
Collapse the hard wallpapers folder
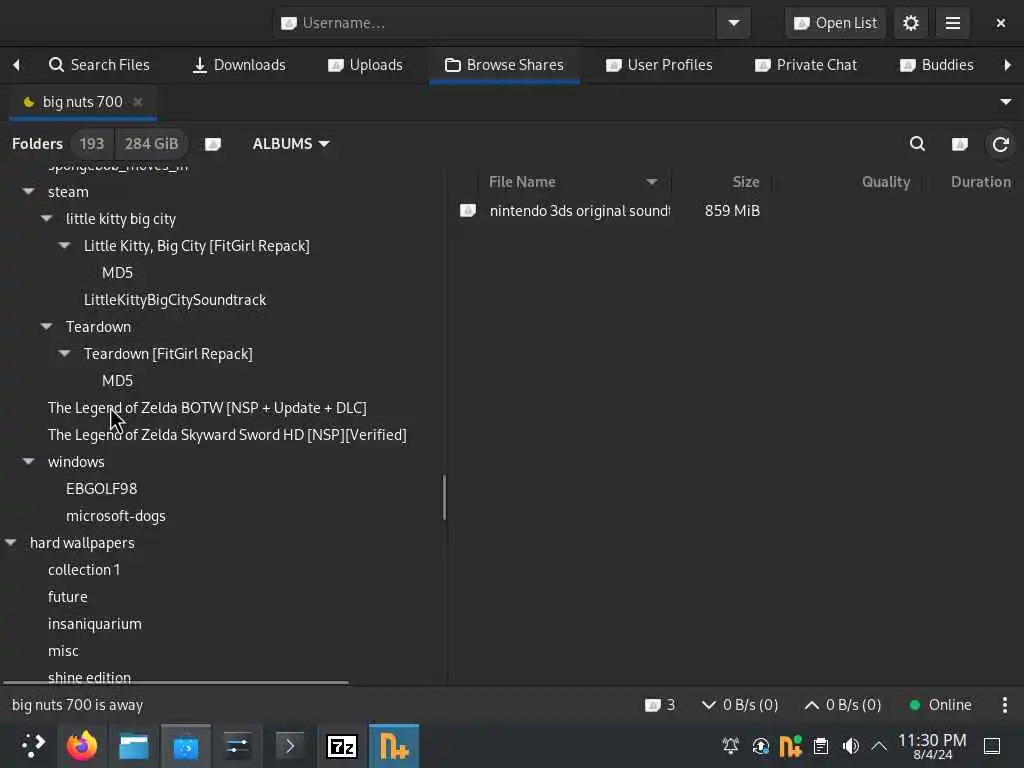[x=10, y=543]
